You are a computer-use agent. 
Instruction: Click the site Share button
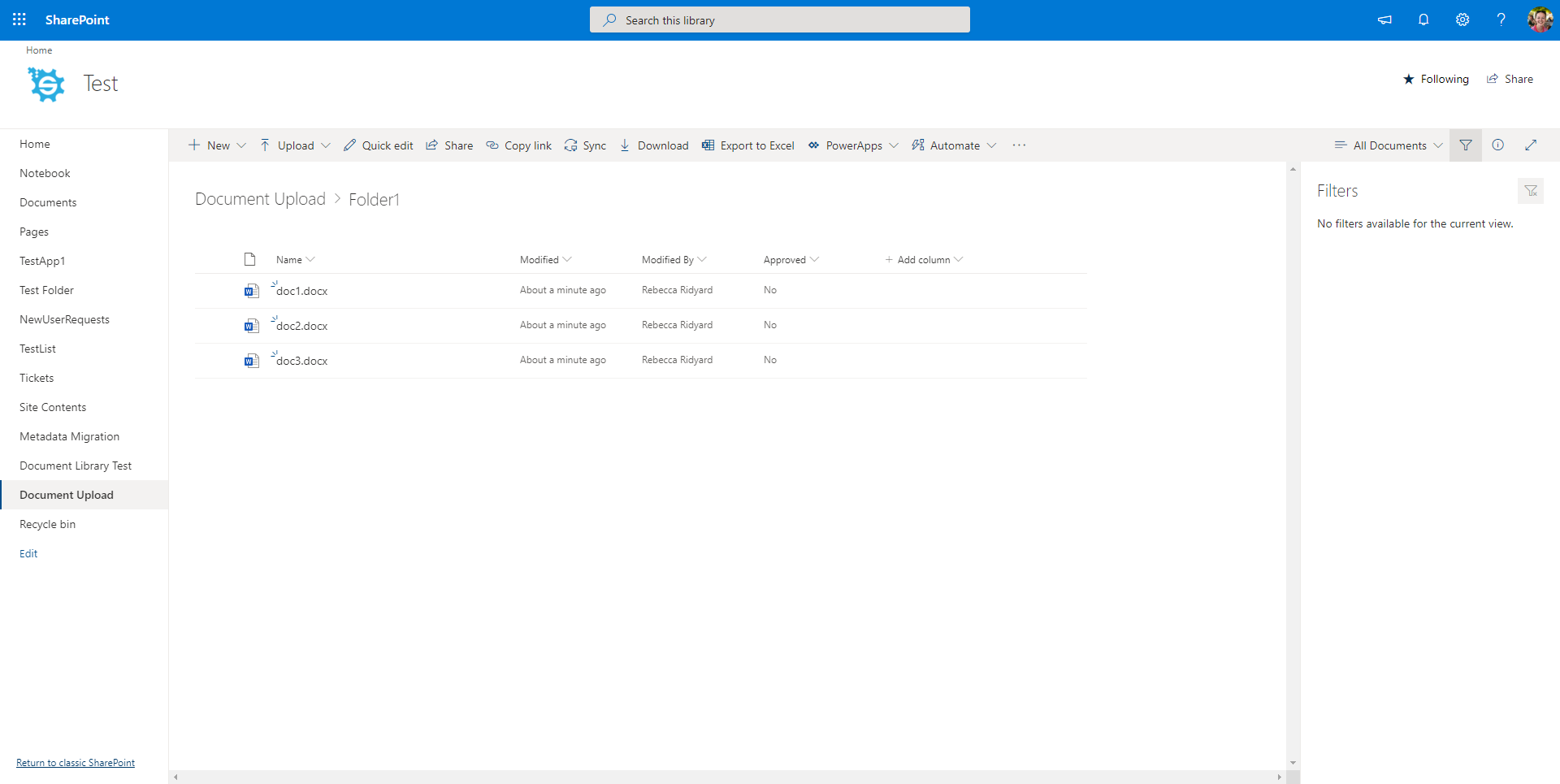pos(1510,79)
